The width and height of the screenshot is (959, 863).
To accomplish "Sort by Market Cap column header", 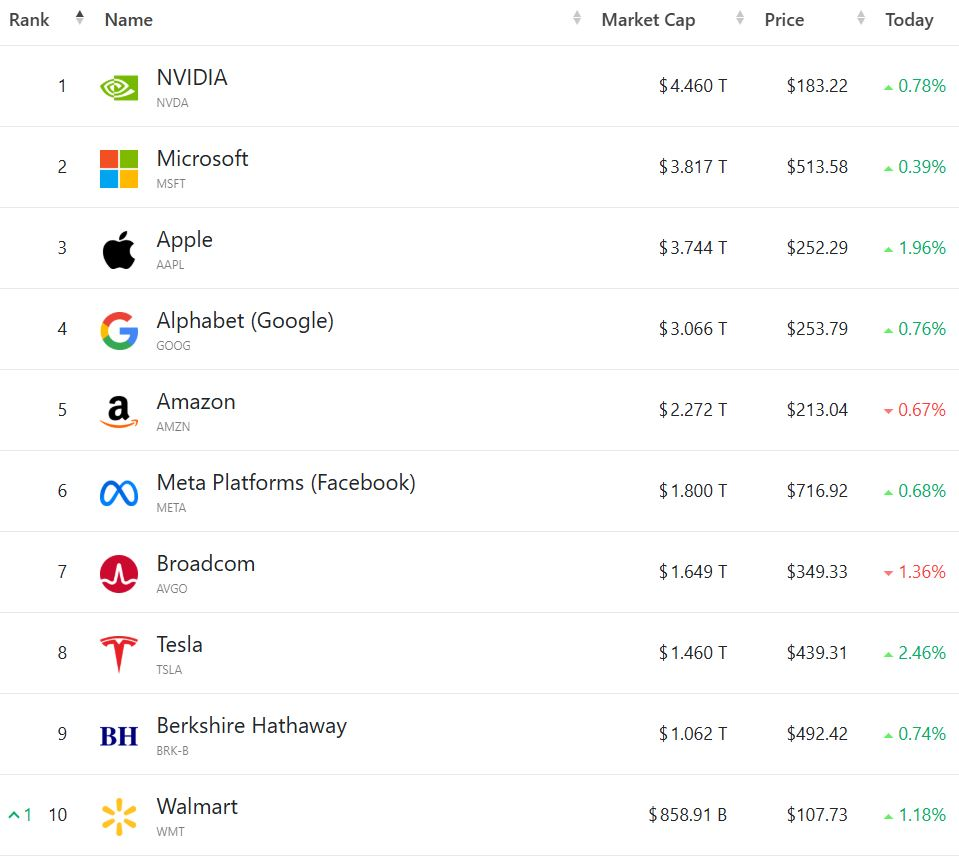I will pyautogui.click(x=648, y=20).
